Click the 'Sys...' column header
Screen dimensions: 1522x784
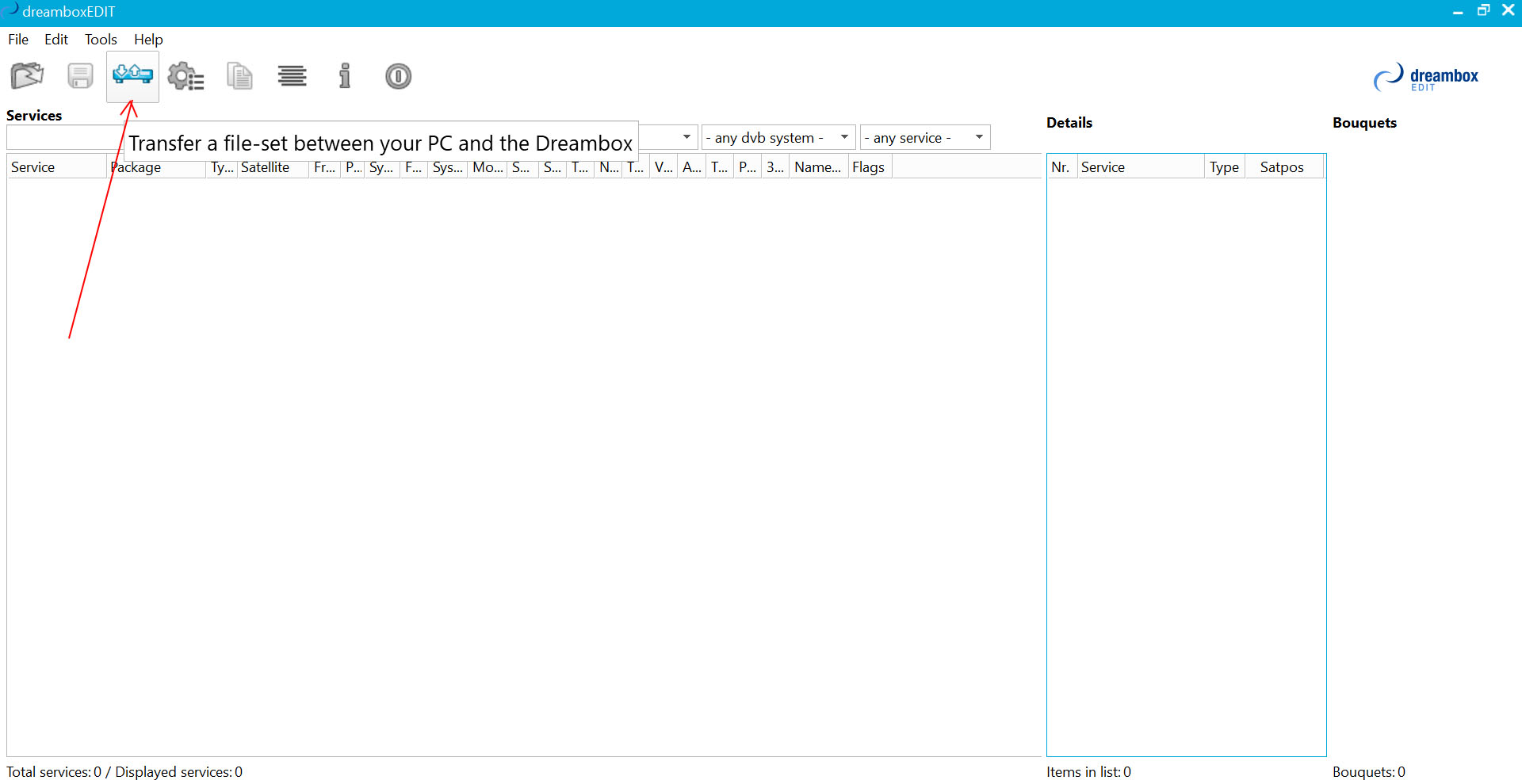[x=448, y=167]
